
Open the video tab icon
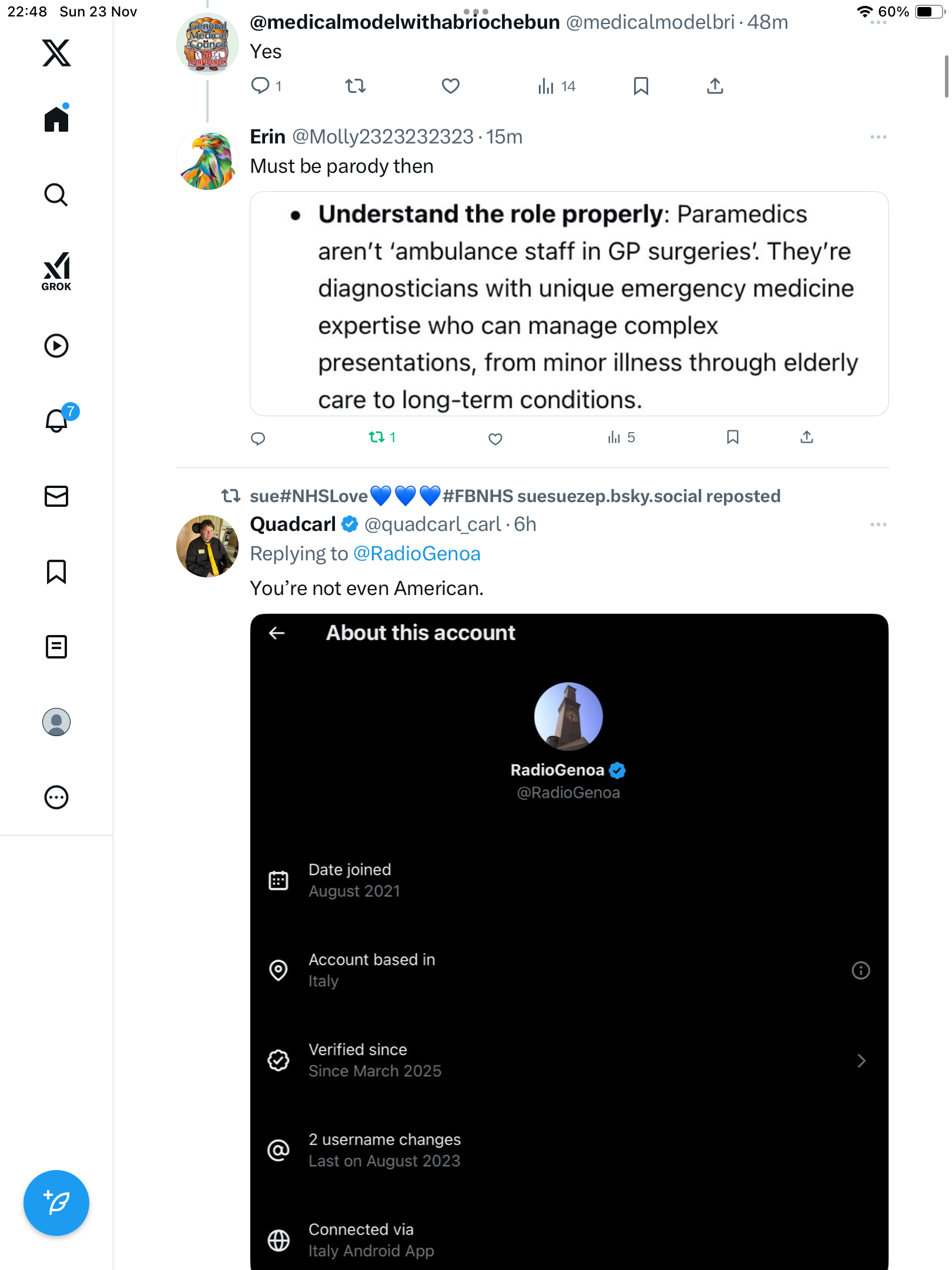56,346
